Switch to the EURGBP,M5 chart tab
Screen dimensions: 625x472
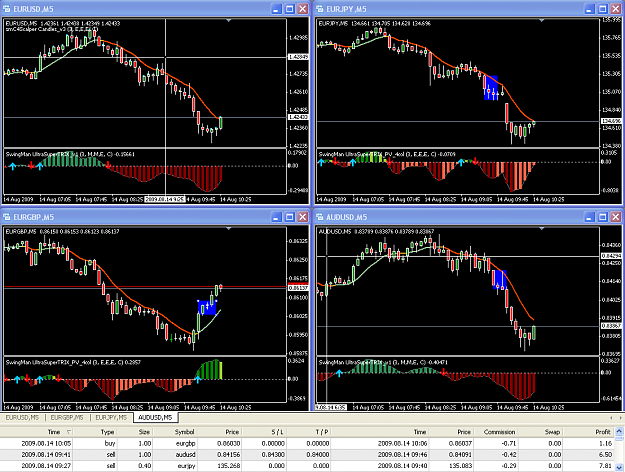(x=67, y=417)
